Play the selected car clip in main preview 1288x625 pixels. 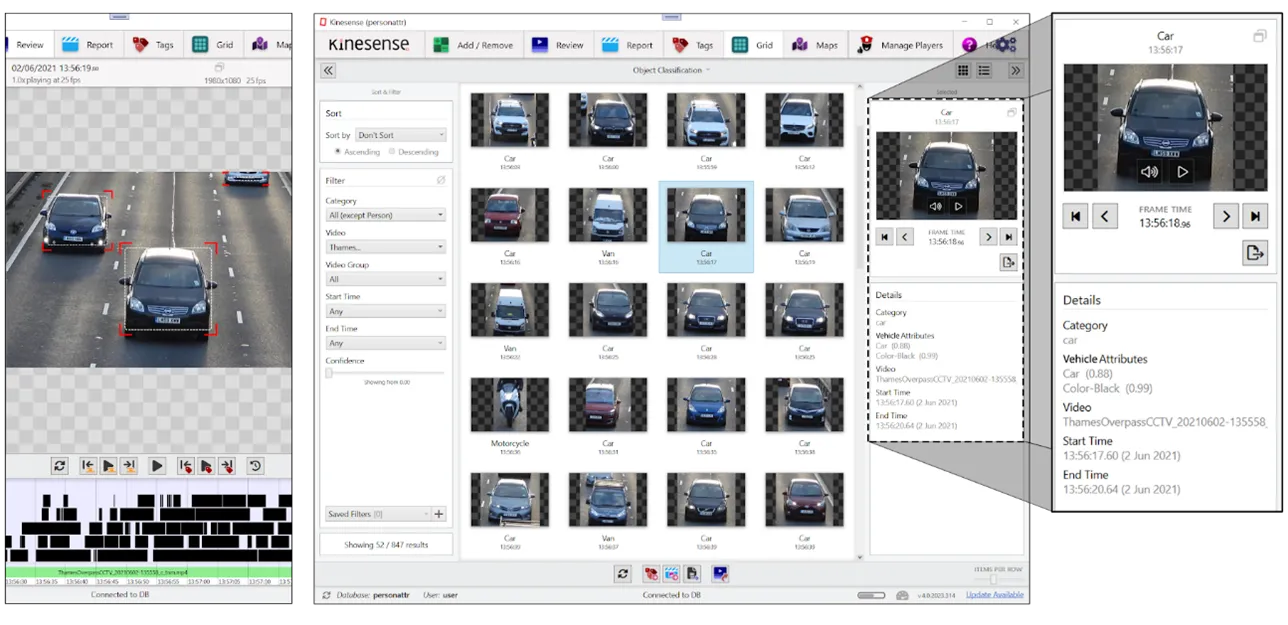[x=959, y=207]
